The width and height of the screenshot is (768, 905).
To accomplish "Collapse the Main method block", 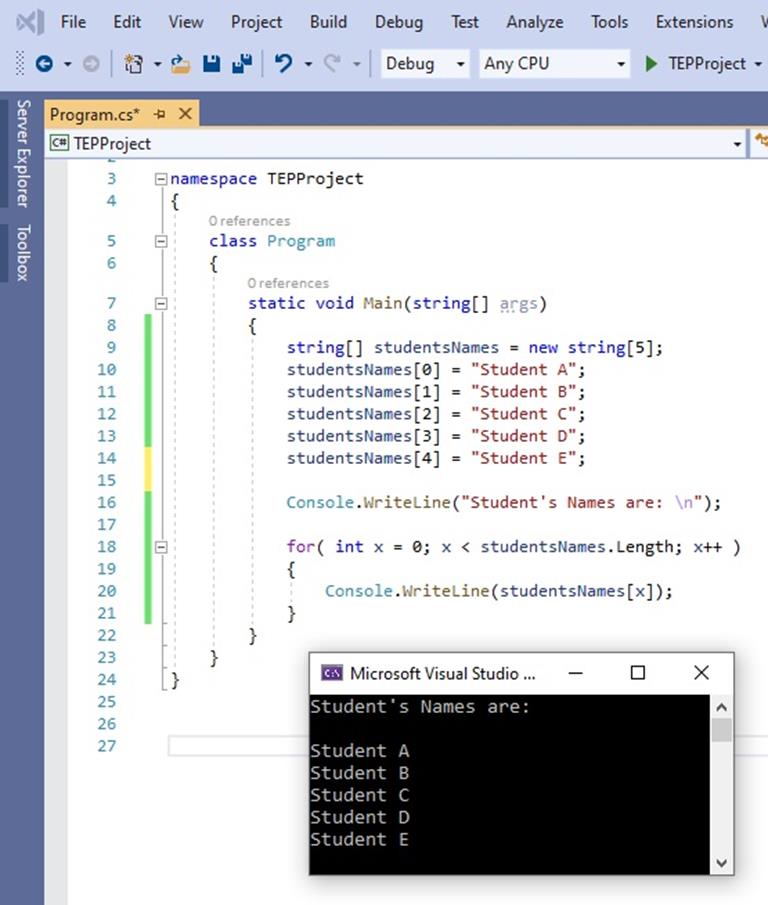I will (x=161, y=303).
